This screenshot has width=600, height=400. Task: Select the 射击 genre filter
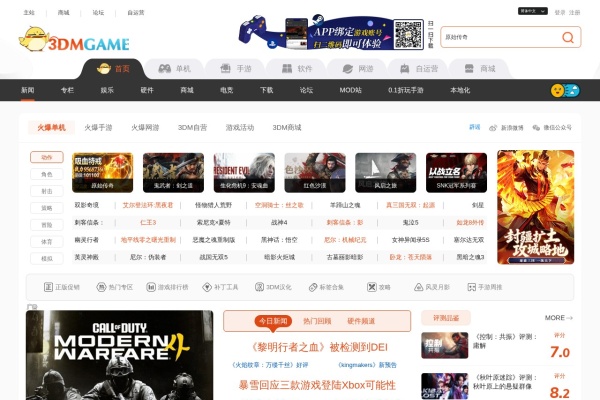(x=47, y=191)
